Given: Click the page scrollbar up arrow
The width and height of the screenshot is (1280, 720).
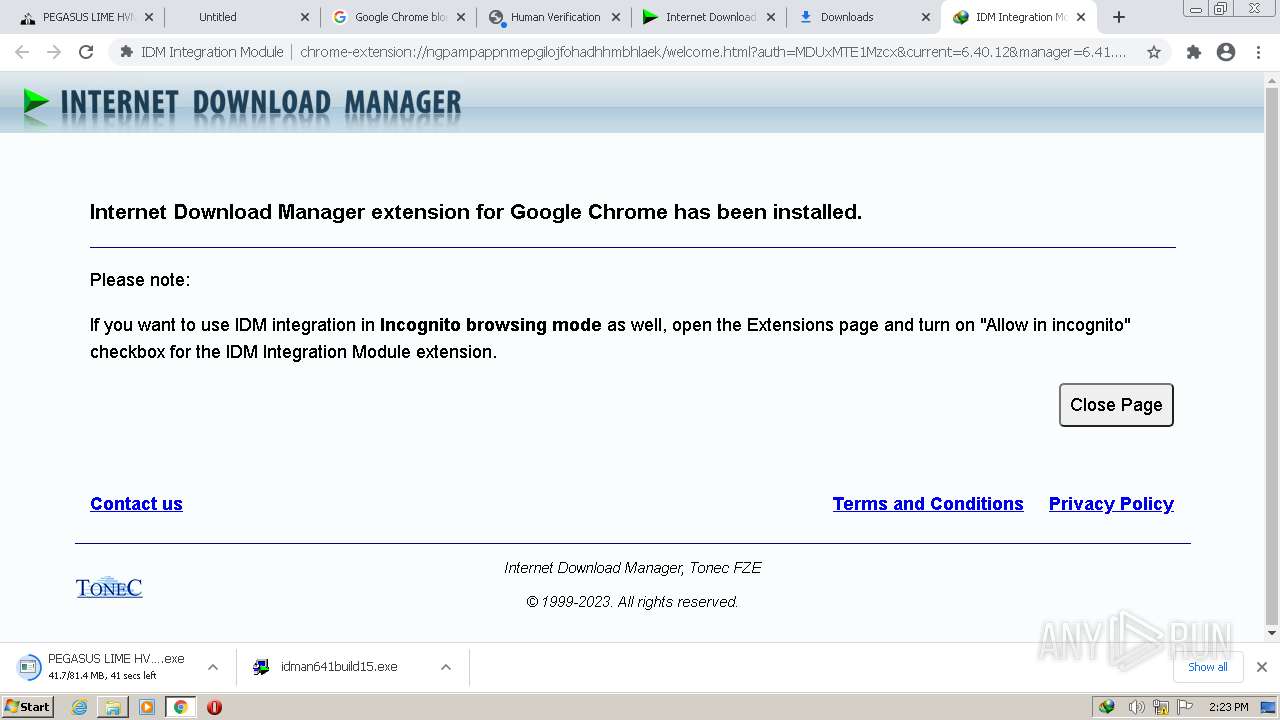Looking at the screenshot, I should (x=1272, y=80).
